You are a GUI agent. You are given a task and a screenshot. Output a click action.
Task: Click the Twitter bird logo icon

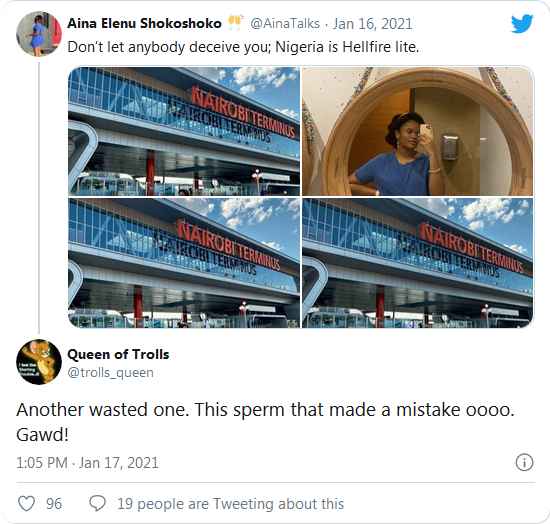coord(522,23)
